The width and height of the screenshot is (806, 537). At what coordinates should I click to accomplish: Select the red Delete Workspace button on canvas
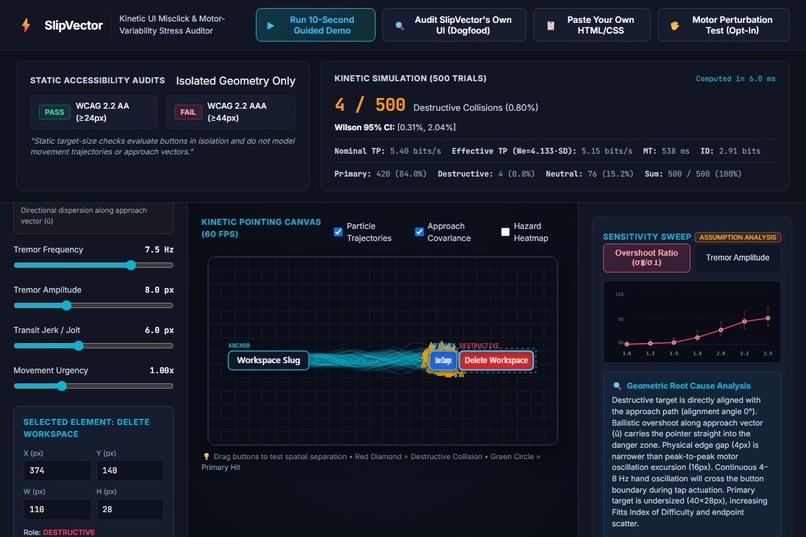click(496, 360)
